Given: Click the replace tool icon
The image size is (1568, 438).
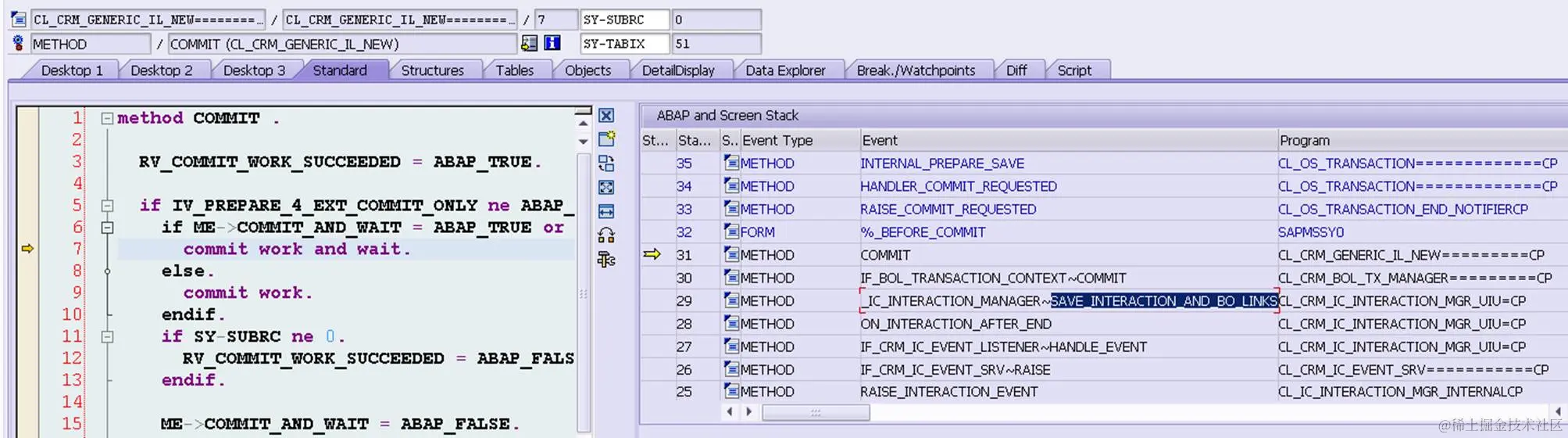Looking at the screenshot, I should point(605,163).
